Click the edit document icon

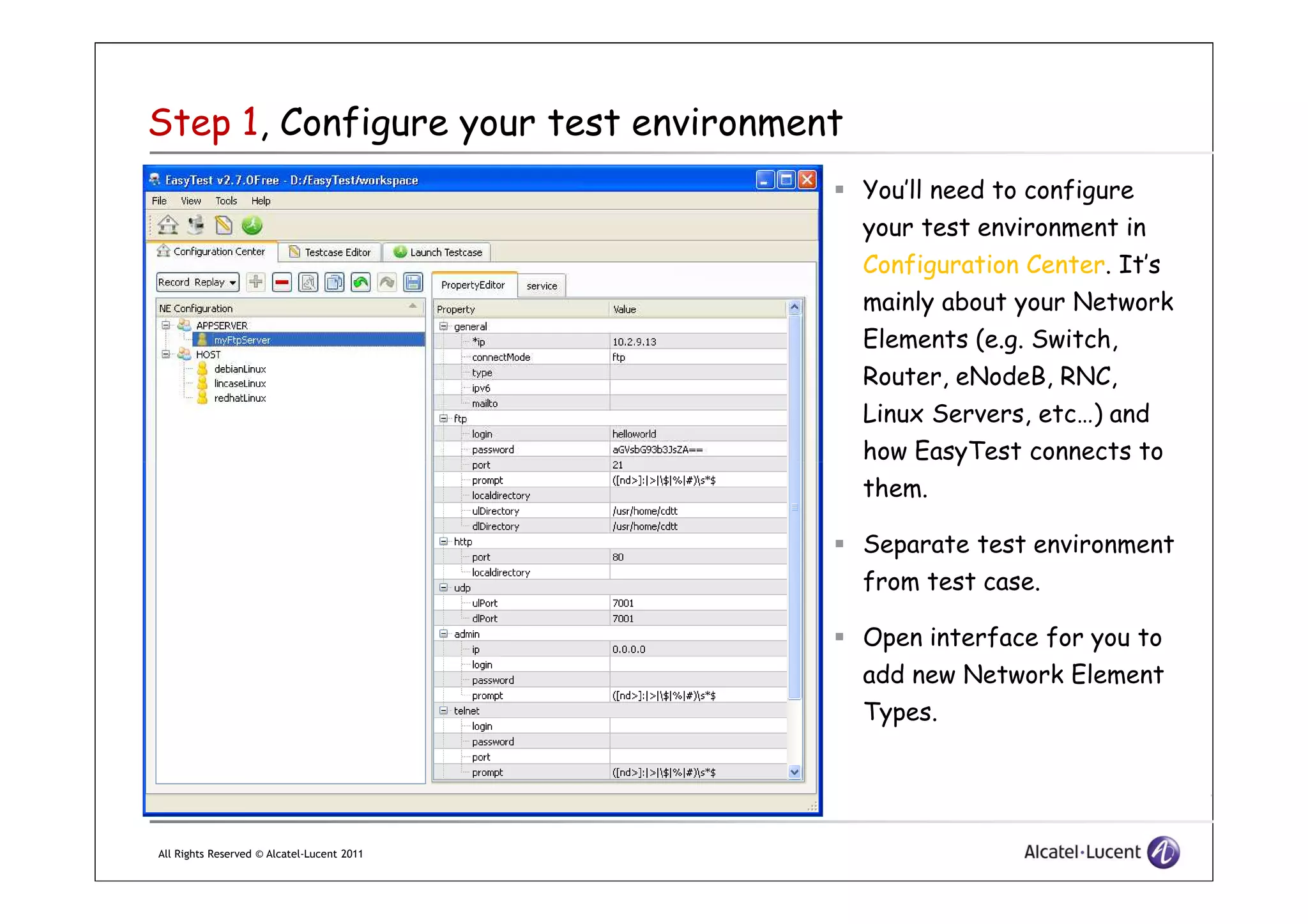[x=308, y=282]
